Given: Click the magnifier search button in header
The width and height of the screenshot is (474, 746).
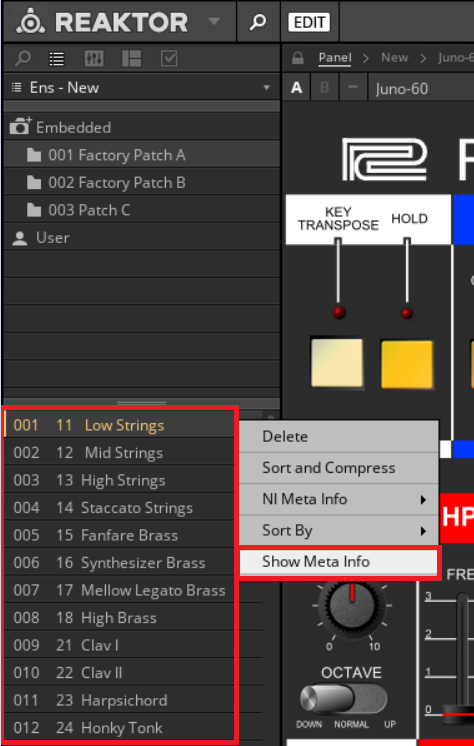Looking at the screenshot, I should 258,21.
